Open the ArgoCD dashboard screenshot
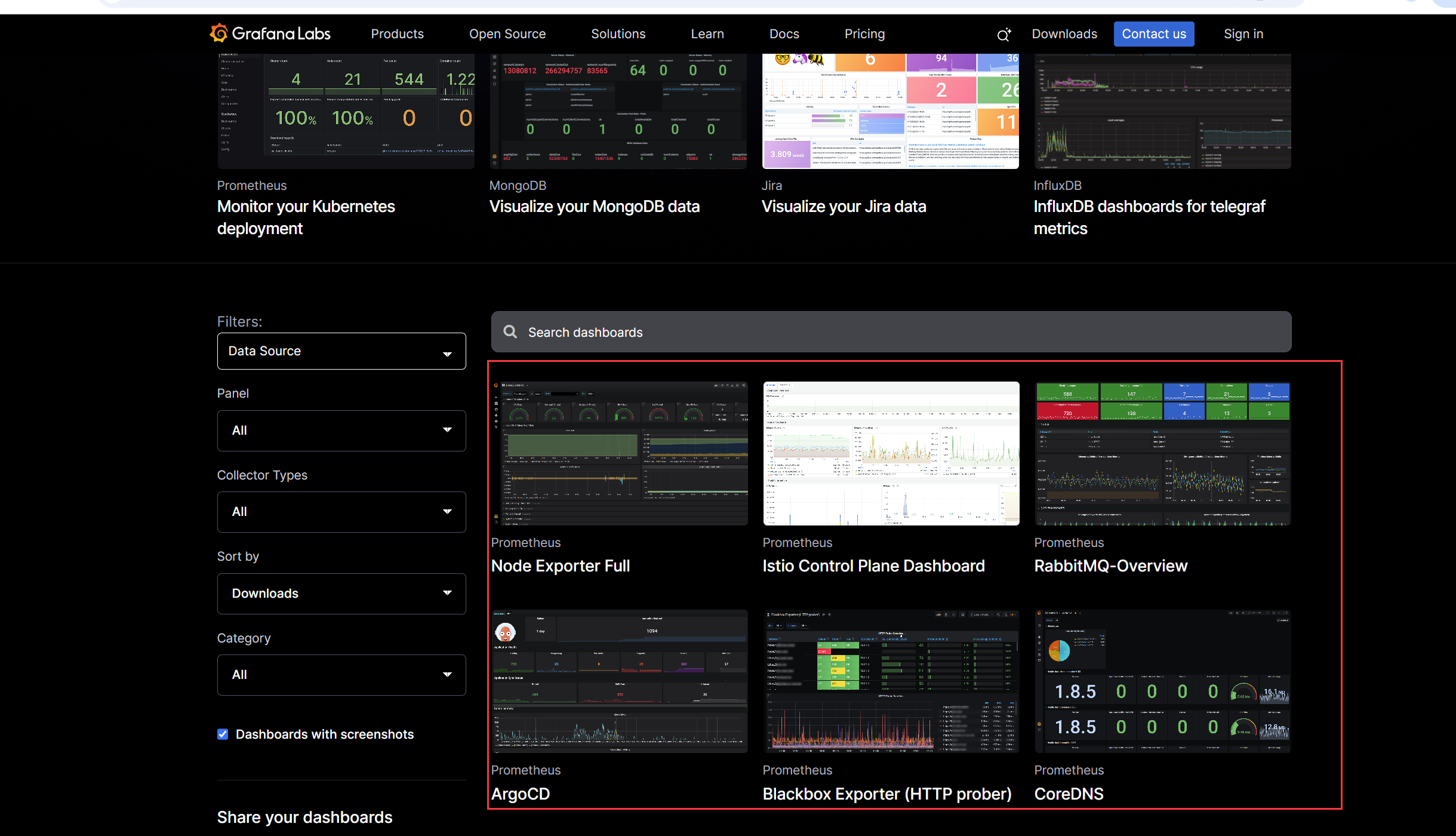This screenshot has width=1456, height=836. click(619, 681)
